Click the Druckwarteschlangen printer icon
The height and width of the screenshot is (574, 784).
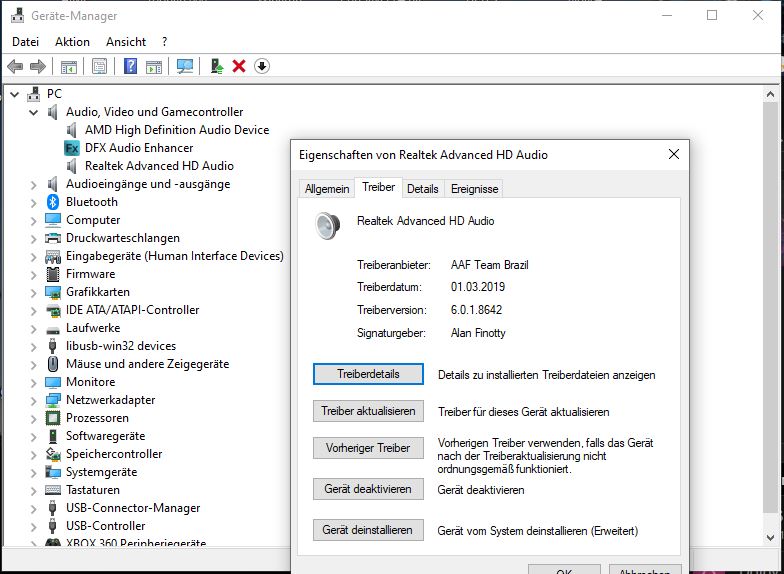53,238
